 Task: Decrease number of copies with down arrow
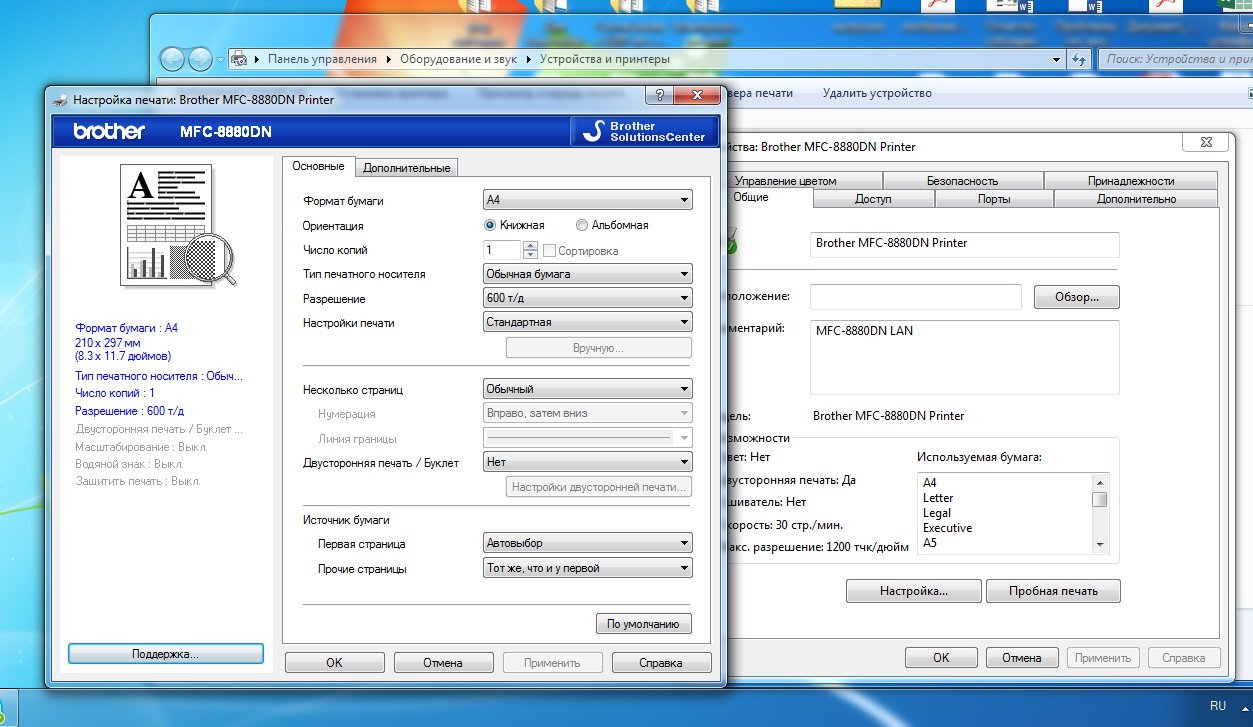click(x=530, y=254)
